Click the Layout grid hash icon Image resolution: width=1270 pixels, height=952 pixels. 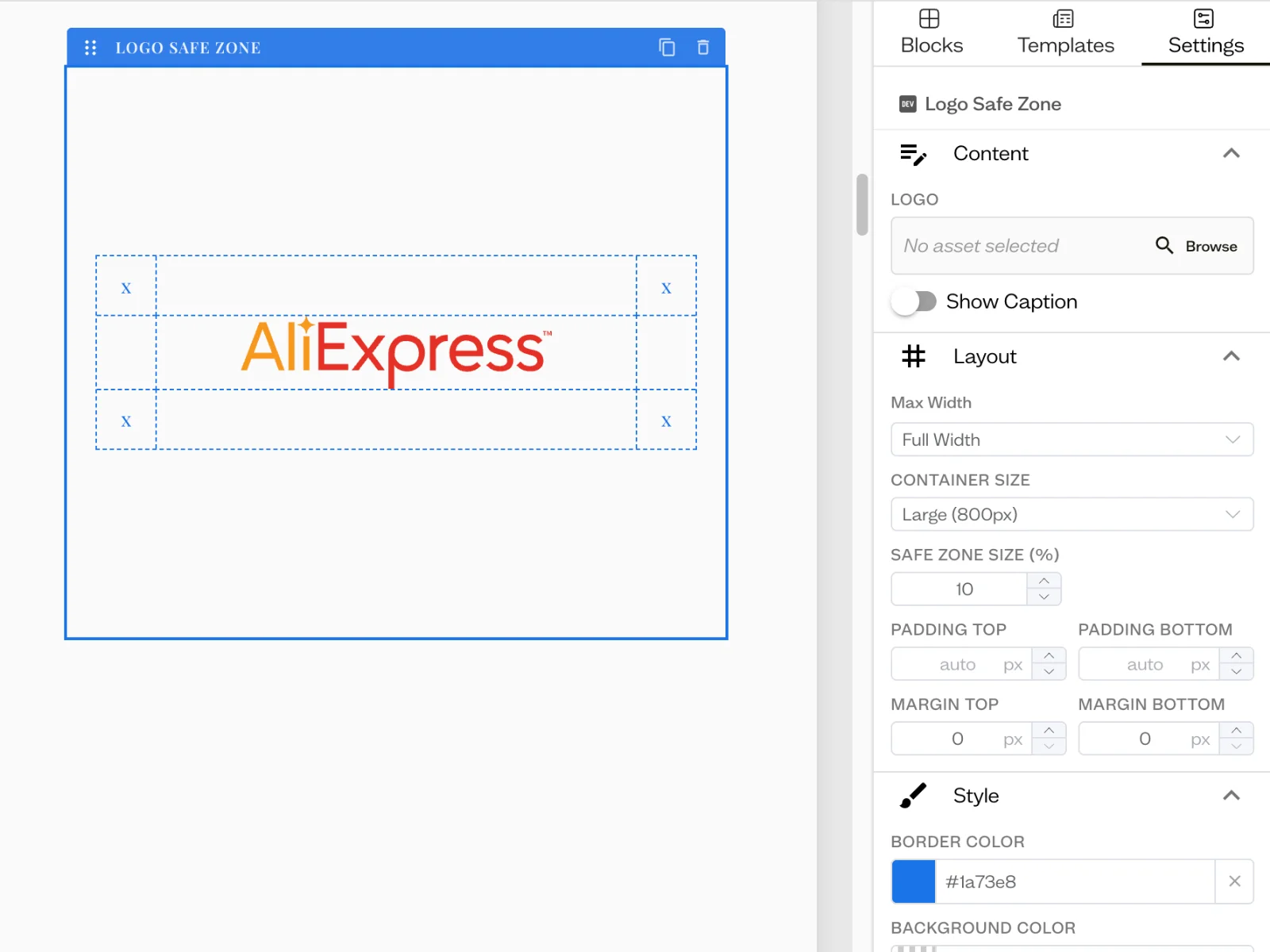click(914, 356)
